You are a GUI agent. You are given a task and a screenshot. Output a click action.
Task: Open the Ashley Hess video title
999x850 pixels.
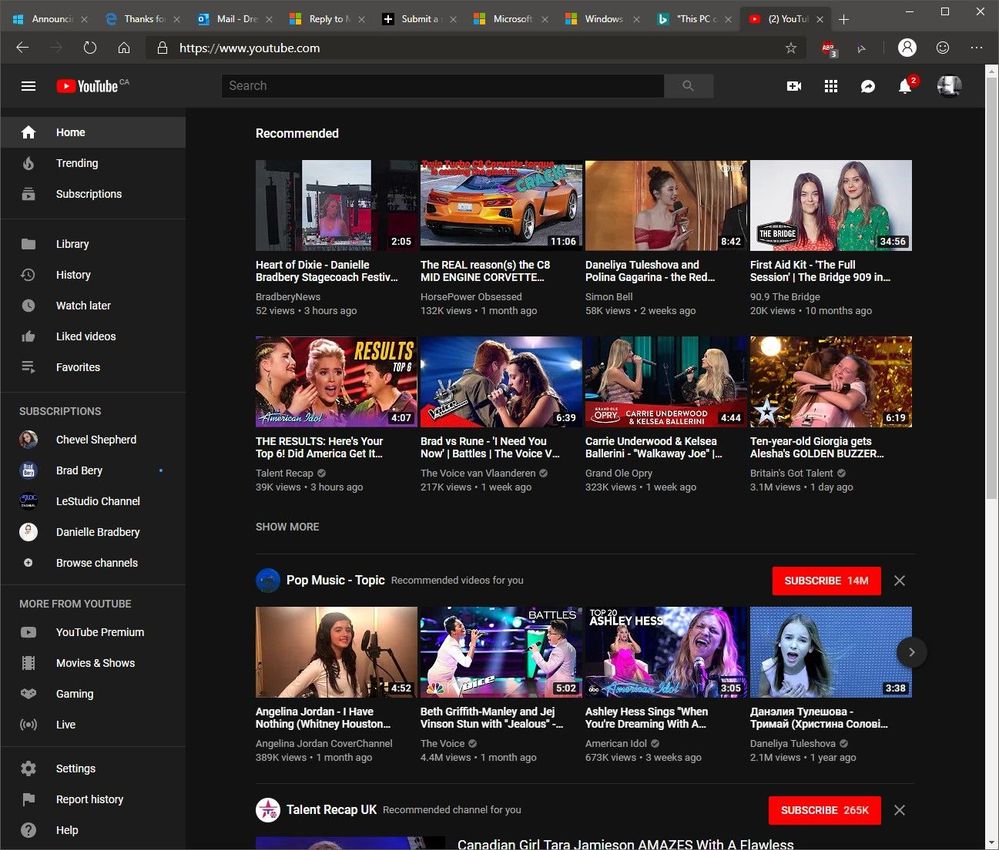tap(647, 717)
